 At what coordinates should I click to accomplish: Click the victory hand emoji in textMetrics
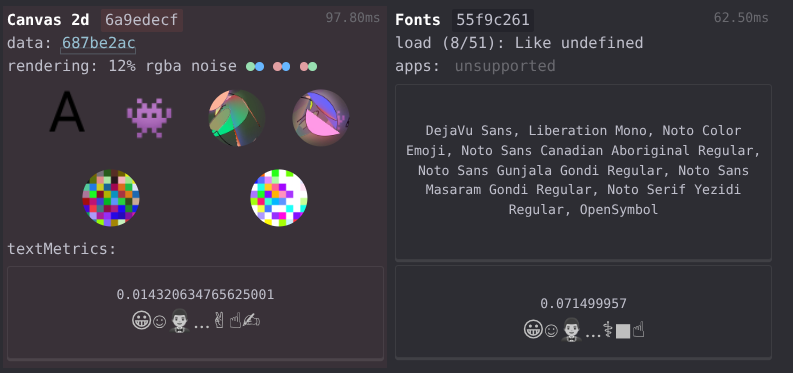point(219,321)
